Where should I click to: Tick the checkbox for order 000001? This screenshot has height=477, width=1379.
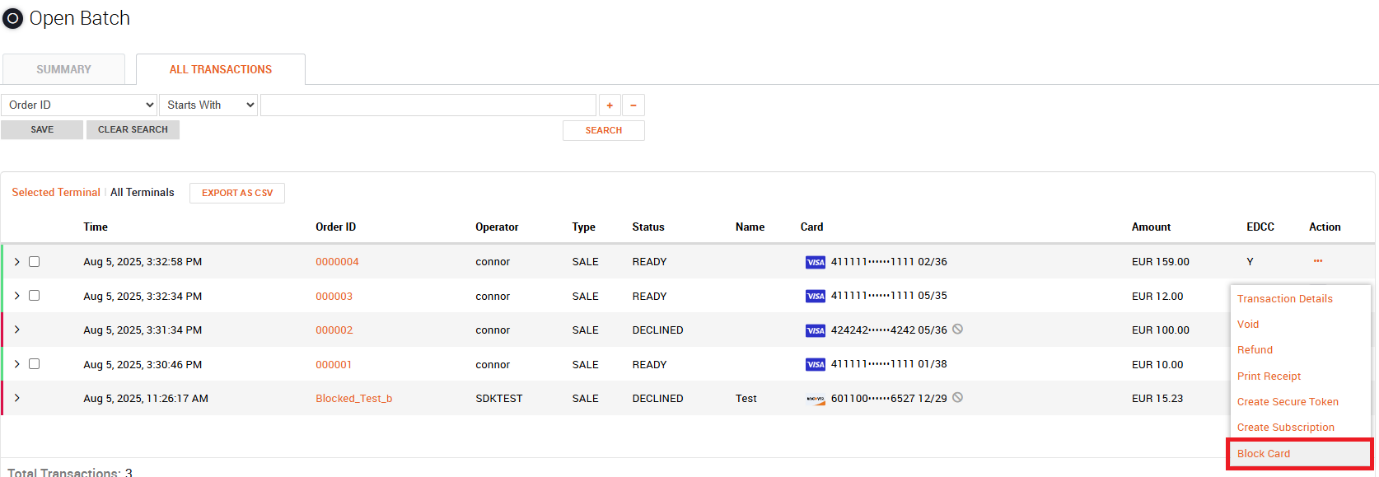[34, 364]
